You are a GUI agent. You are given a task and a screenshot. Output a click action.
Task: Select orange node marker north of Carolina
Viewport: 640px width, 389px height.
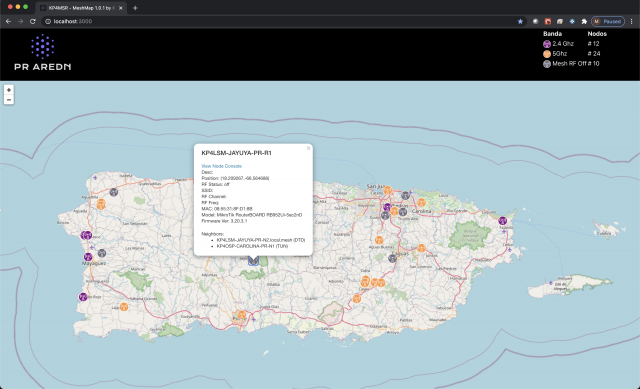tap(421, 202)
